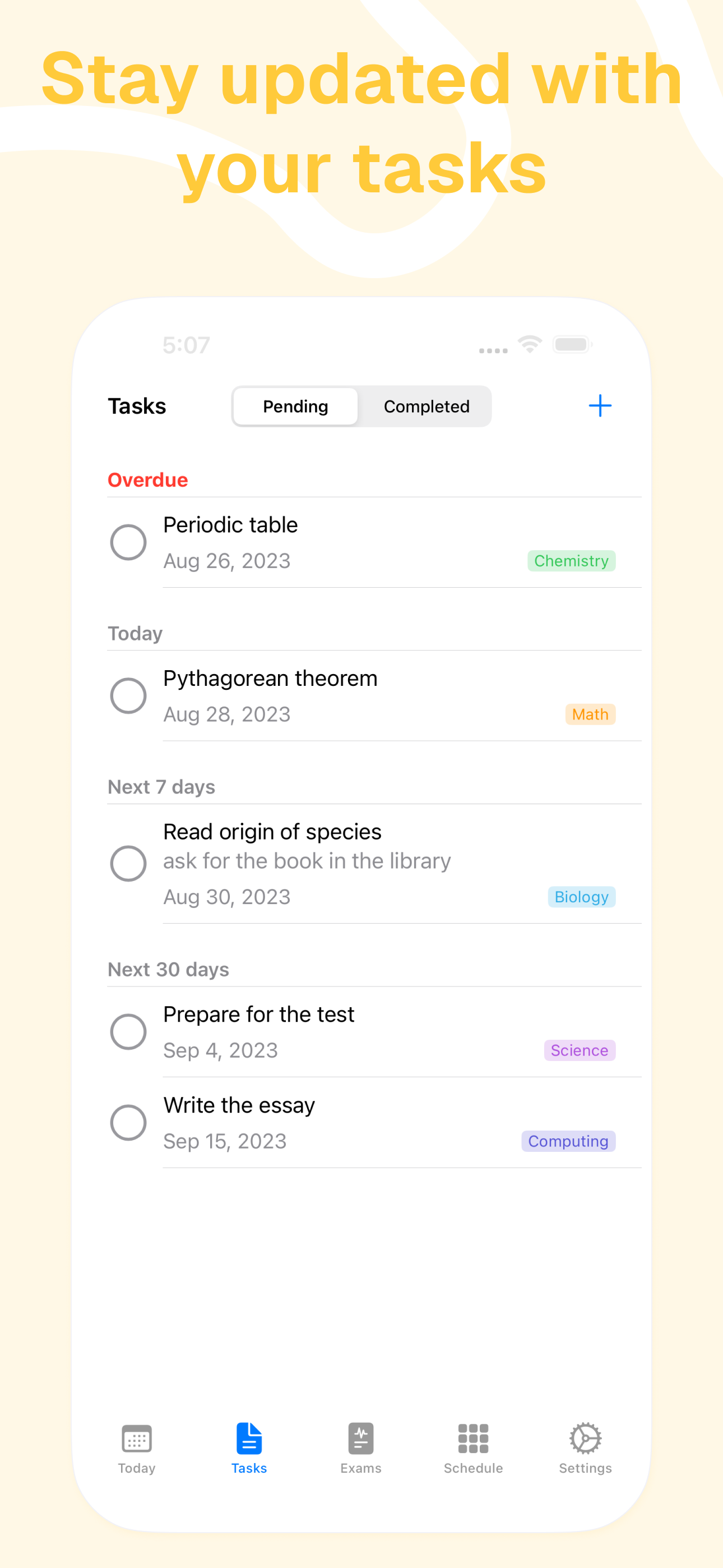Check off Read origin of species

128,863
